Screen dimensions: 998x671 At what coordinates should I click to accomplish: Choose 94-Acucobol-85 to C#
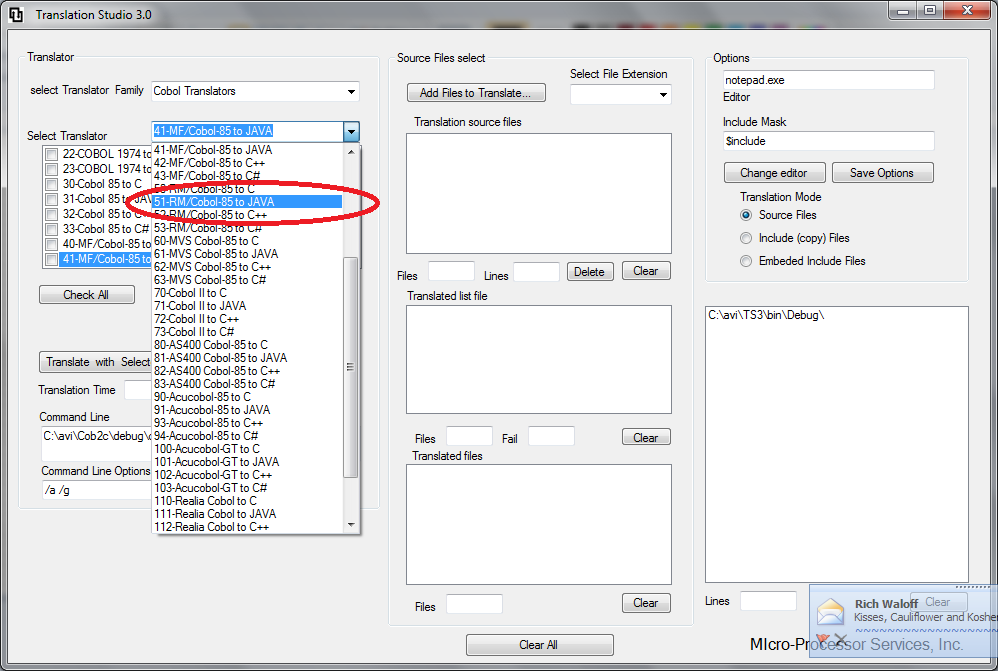248,436
